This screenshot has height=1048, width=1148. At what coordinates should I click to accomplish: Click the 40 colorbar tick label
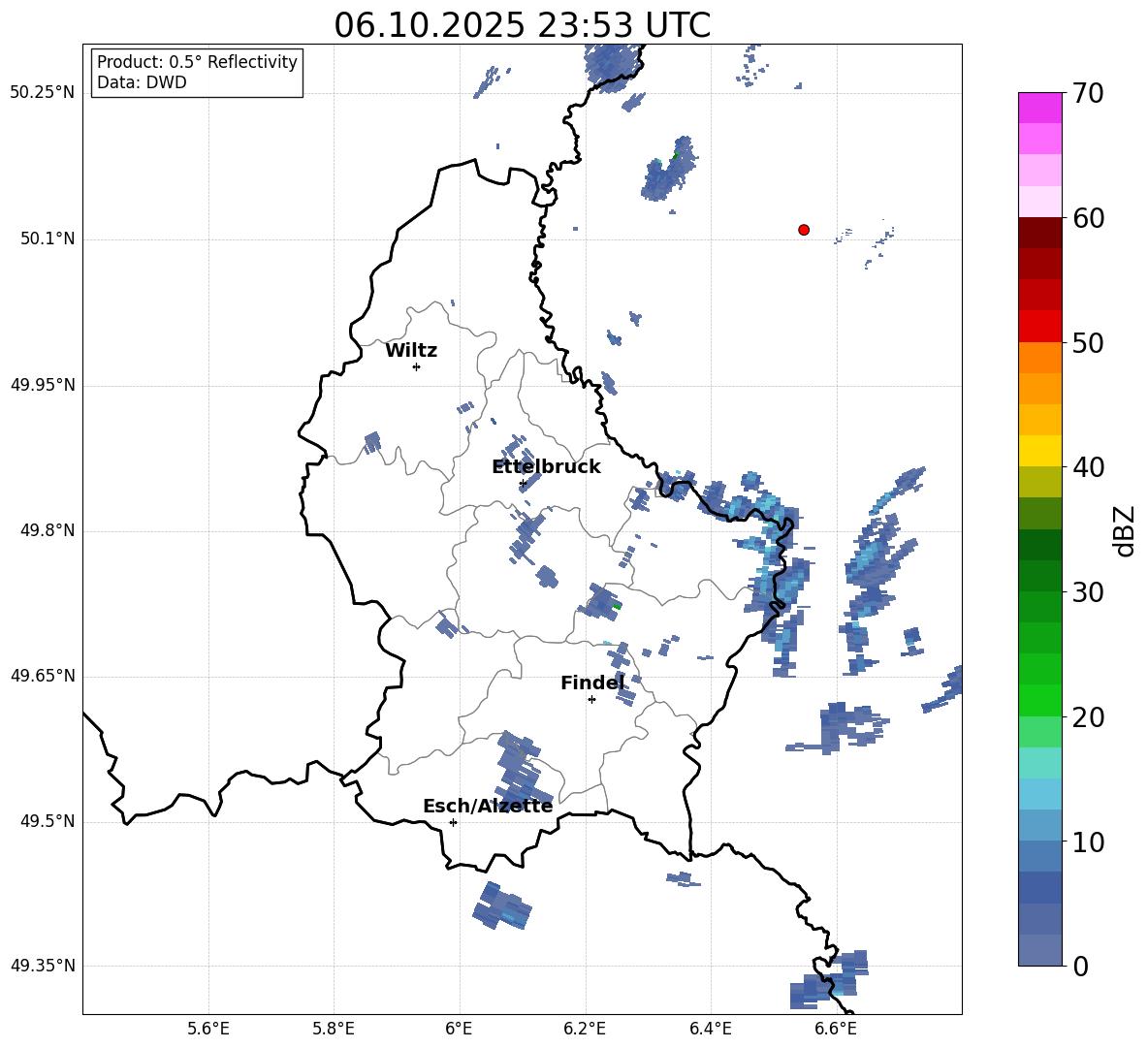coord(1088,467)
